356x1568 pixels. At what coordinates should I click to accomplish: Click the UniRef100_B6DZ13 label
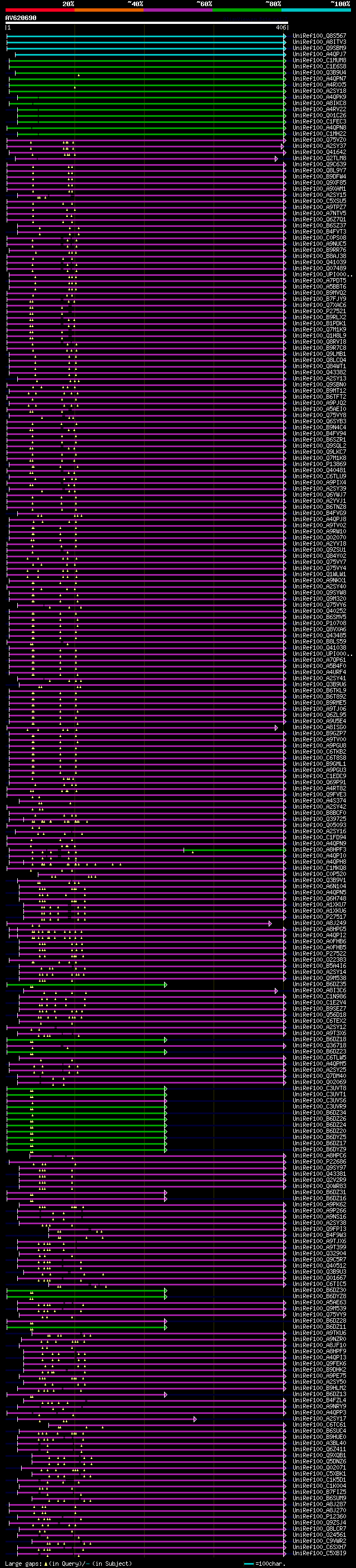tap(319, 1394)
